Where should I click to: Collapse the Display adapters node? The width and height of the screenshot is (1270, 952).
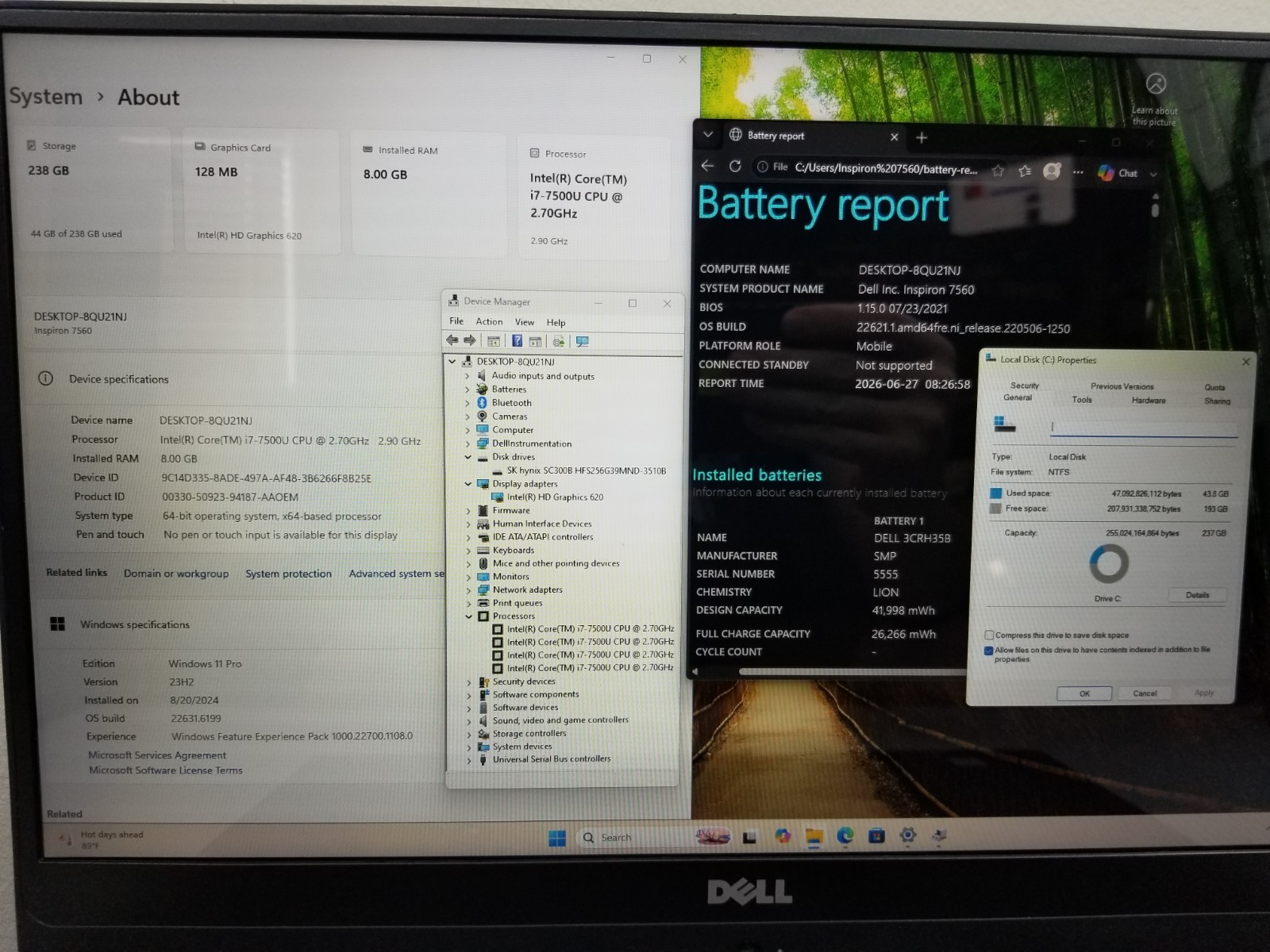click(468, 484)
